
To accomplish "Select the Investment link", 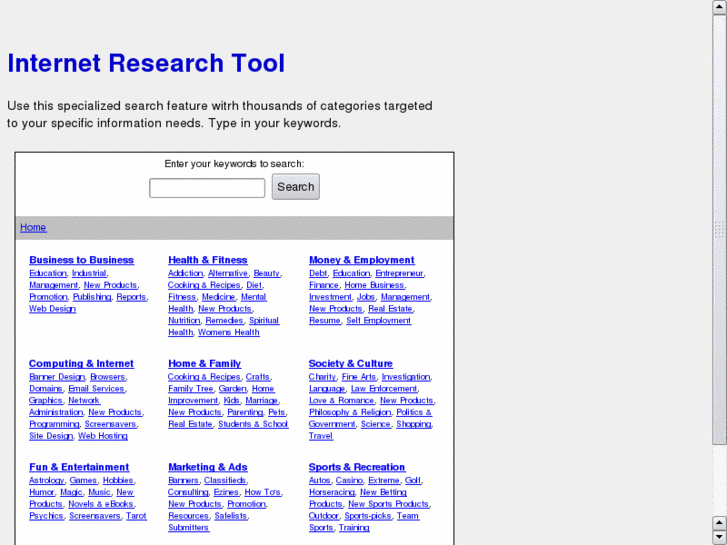I will (331, 297).
